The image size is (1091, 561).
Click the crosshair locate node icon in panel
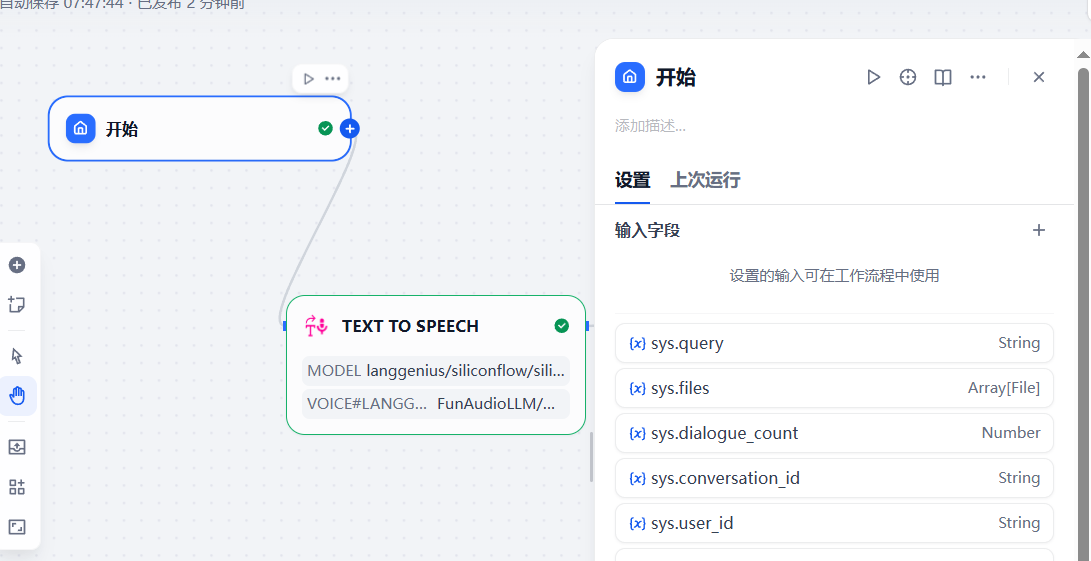(908, 77)
